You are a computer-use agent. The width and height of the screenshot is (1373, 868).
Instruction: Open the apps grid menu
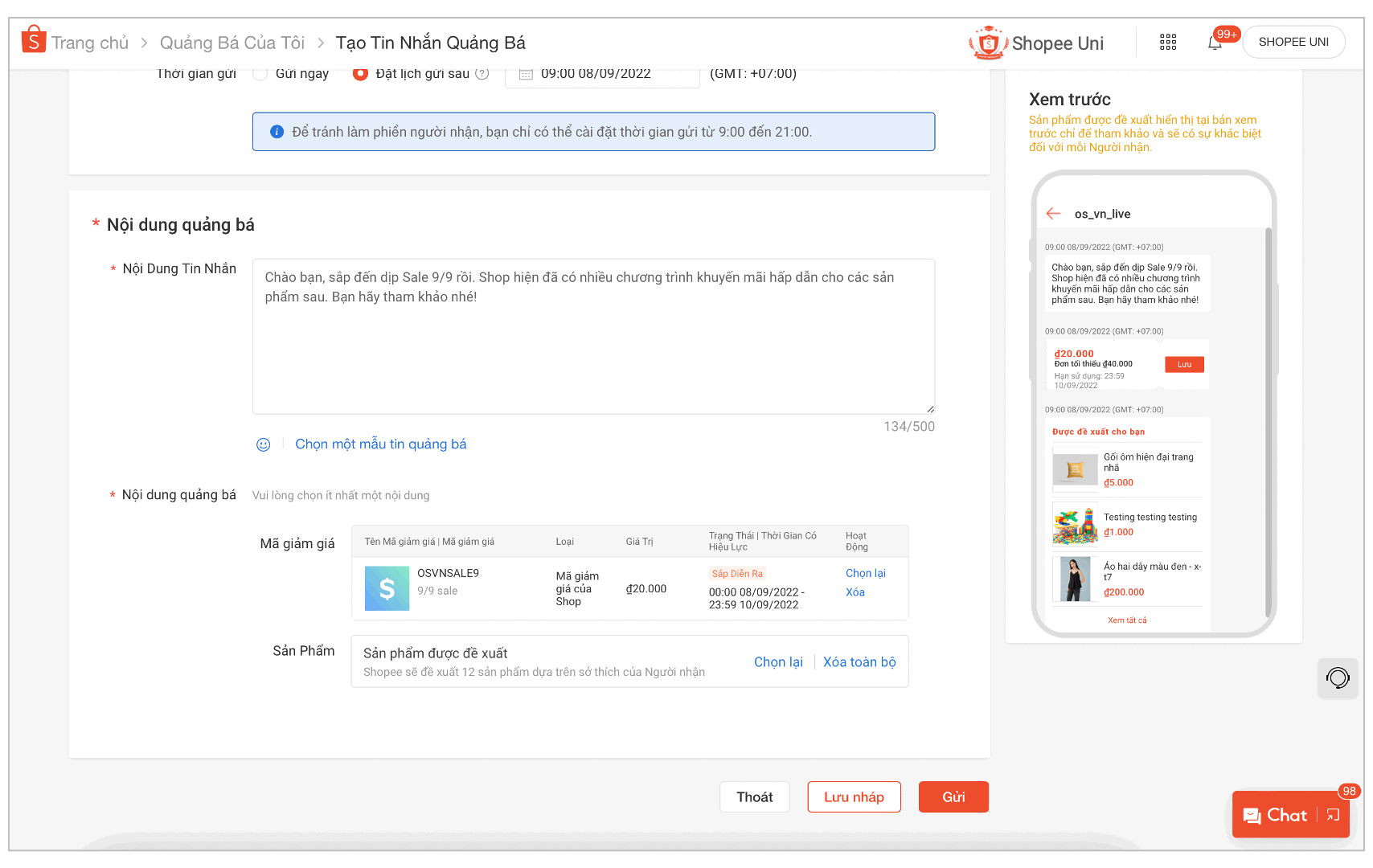1168,43
